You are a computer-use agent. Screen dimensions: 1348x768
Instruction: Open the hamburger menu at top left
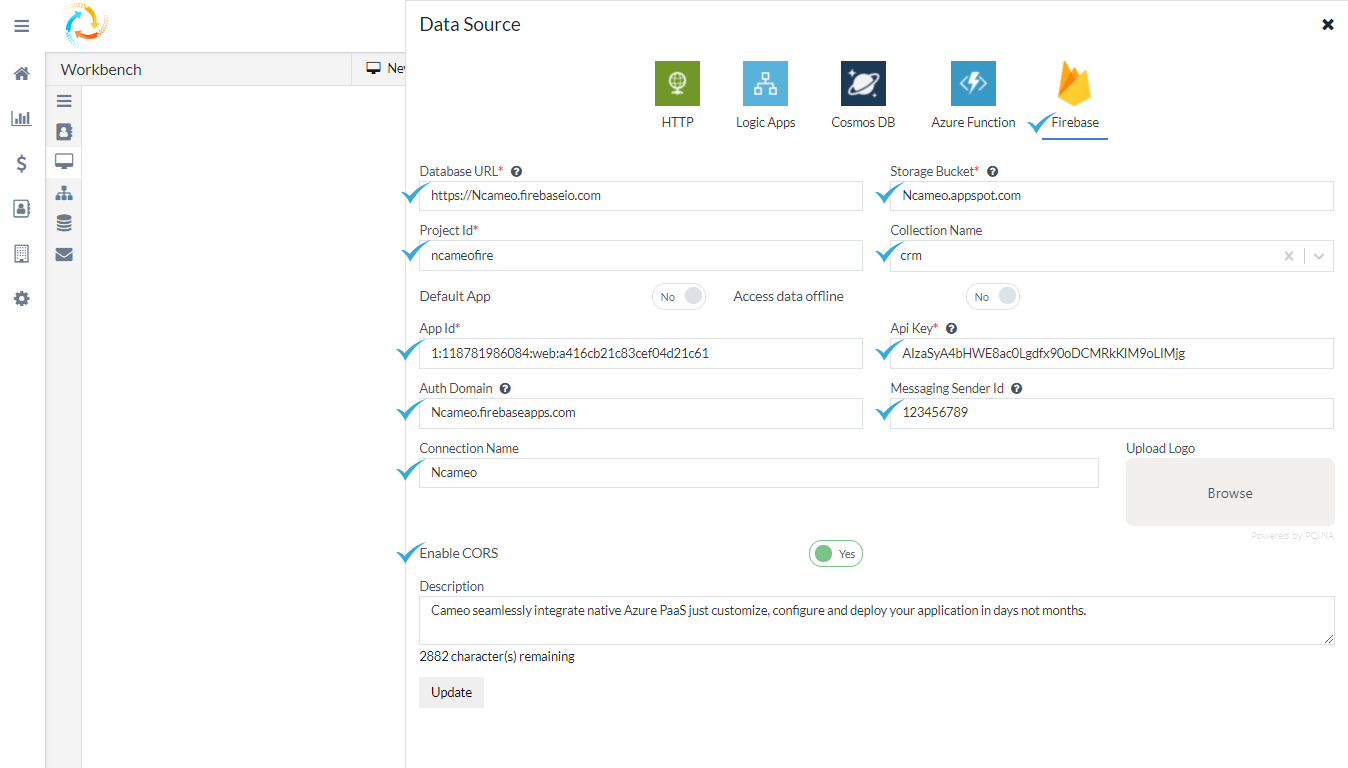(21, 26)
